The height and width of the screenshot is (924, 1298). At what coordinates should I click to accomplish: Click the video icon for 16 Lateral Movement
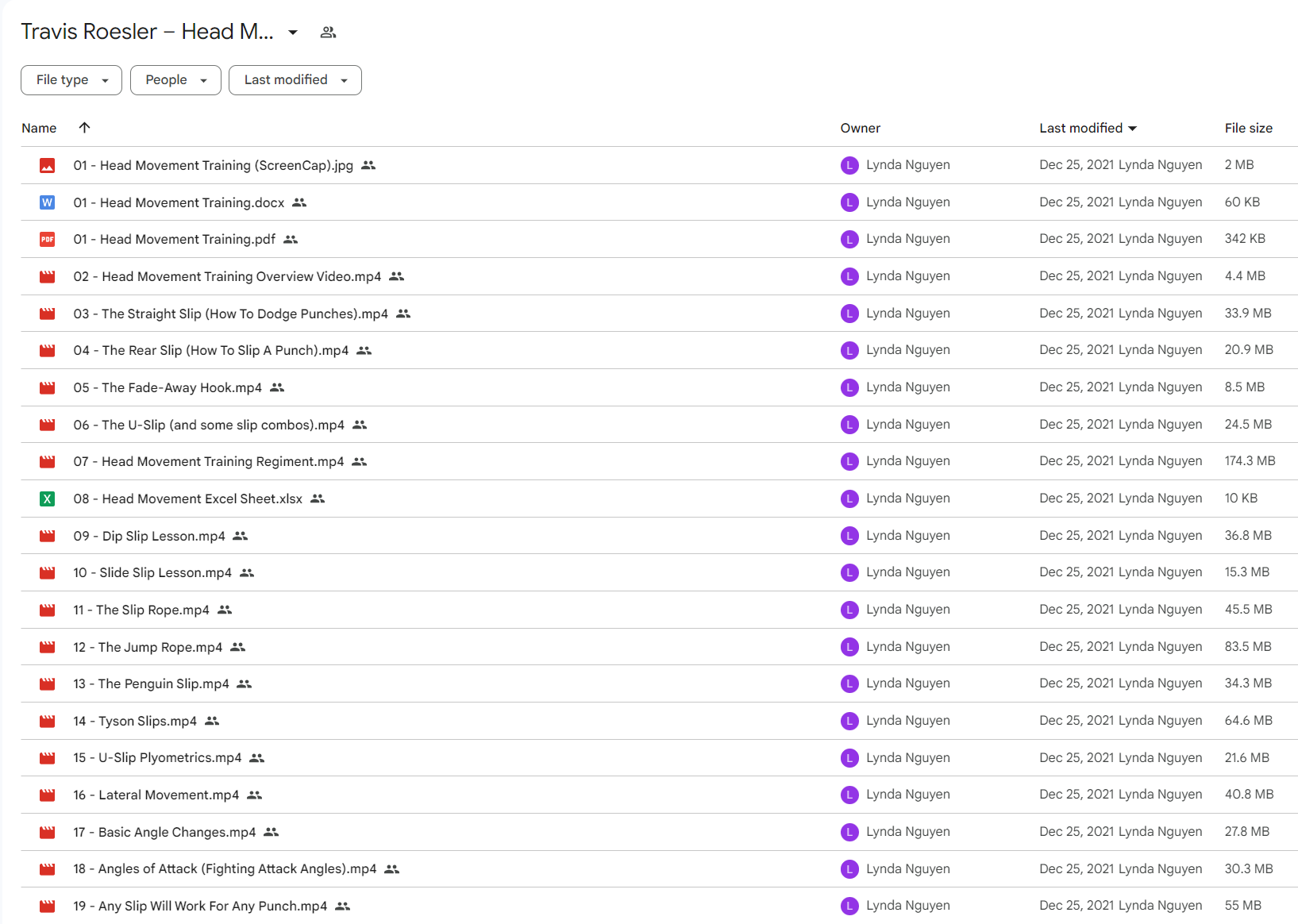click(x=48, y=795)
